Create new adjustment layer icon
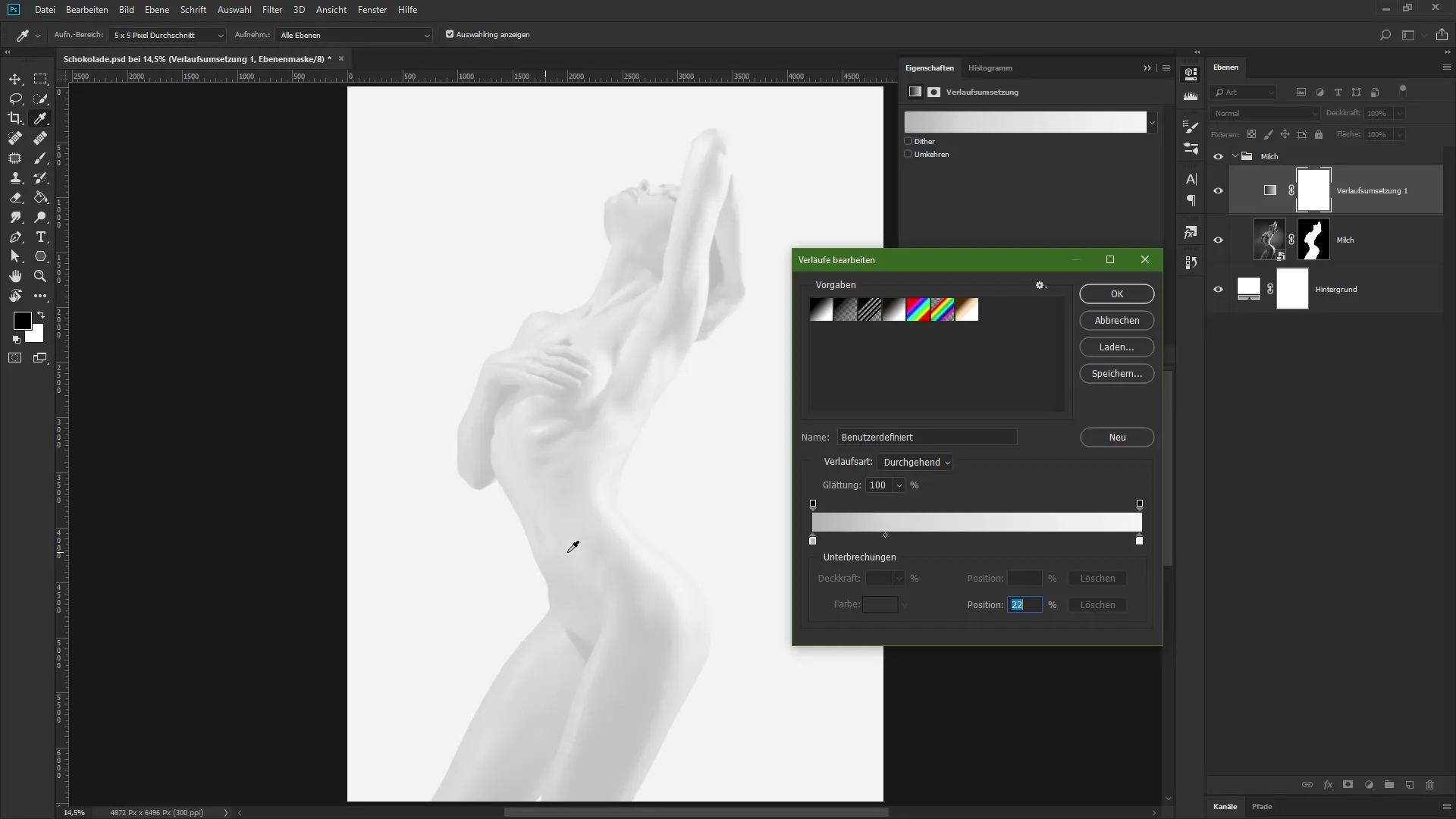The width and height of the screenshot is (1456, 819). 1369,785
